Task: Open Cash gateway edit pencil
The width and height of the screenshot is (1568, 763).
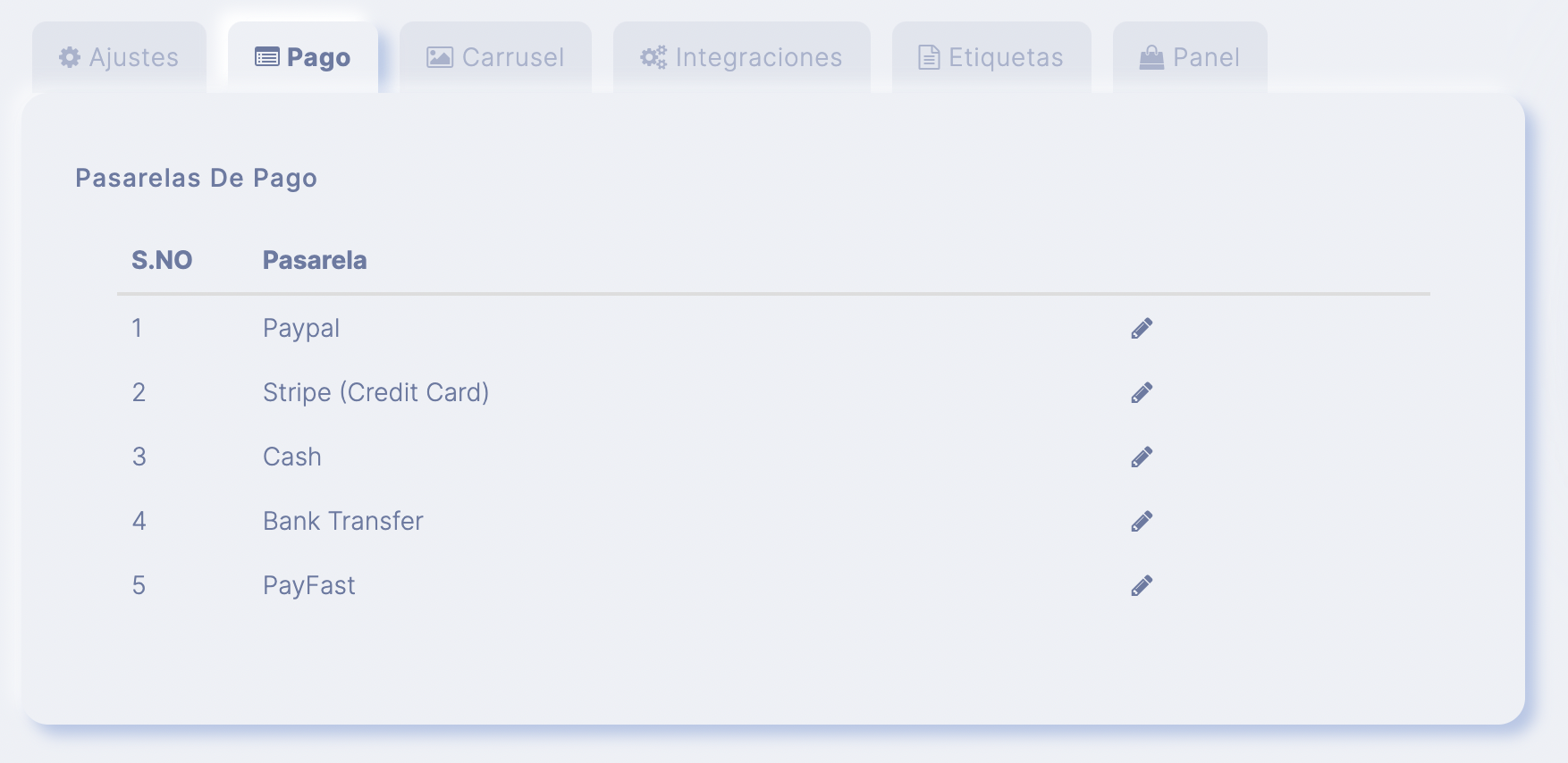Action: [1142, 457]
